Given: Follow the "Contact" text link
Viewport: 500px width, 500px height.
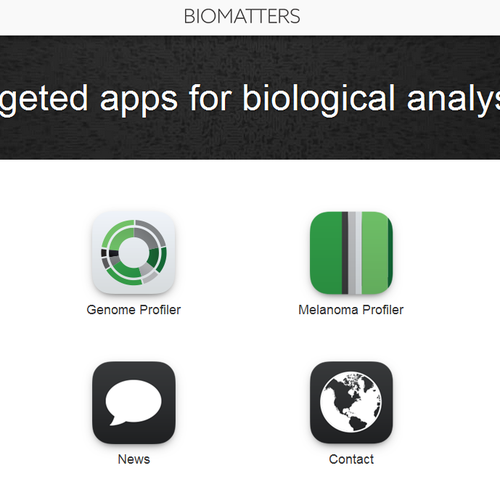Looking at the screenshot, I should tap(351, 459).
